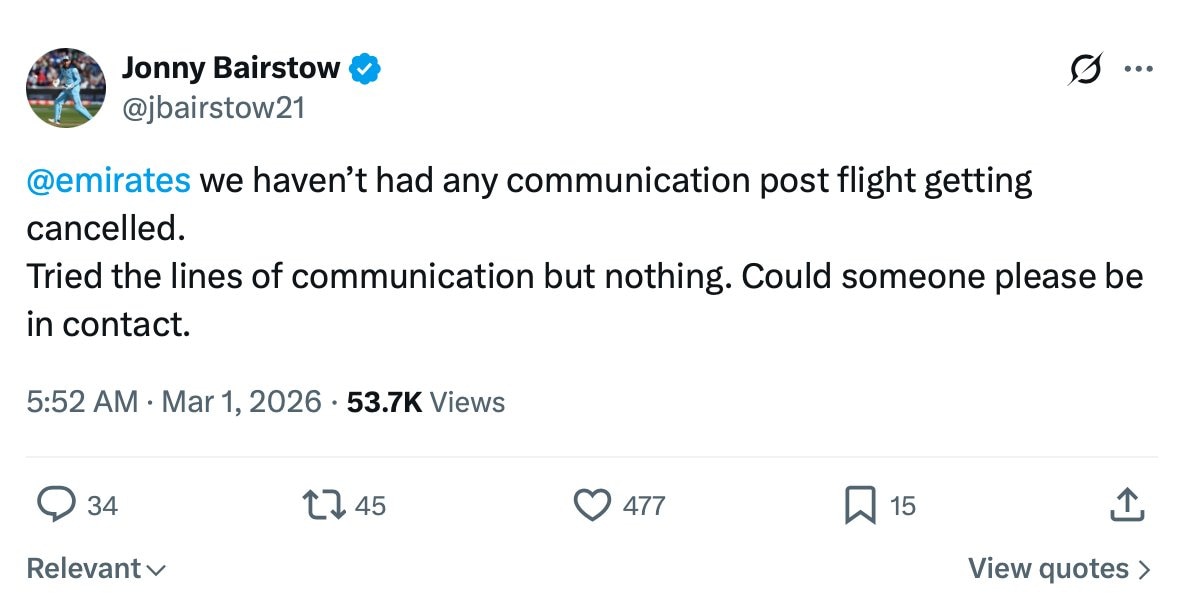This screenshot has height=602, width=1190.
Task: Click the share upload arrow icon
Action: click(x=1126, y=505)
